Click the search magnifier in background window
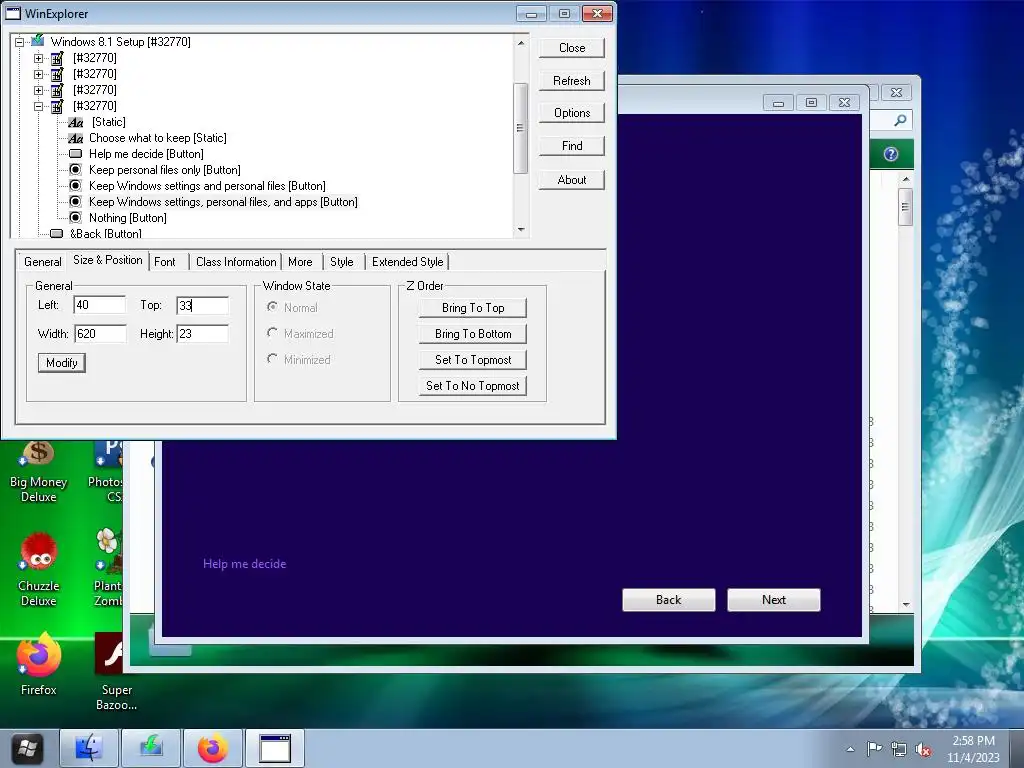Screen dimensions: 1024x768 point(900,120)
